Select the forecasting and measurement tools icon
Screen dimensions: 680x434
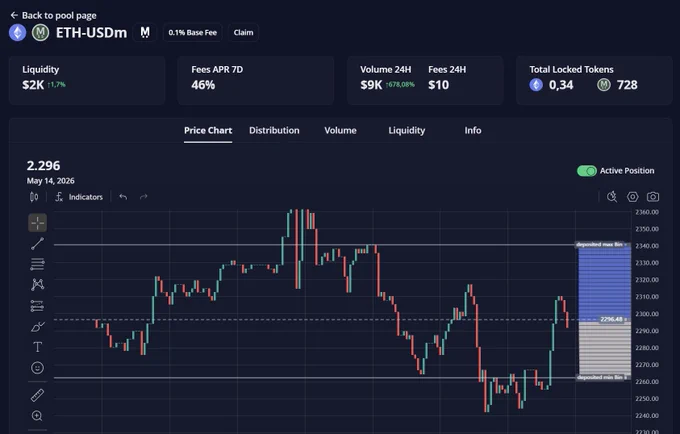pyautogui.click(x=38, y=306)
